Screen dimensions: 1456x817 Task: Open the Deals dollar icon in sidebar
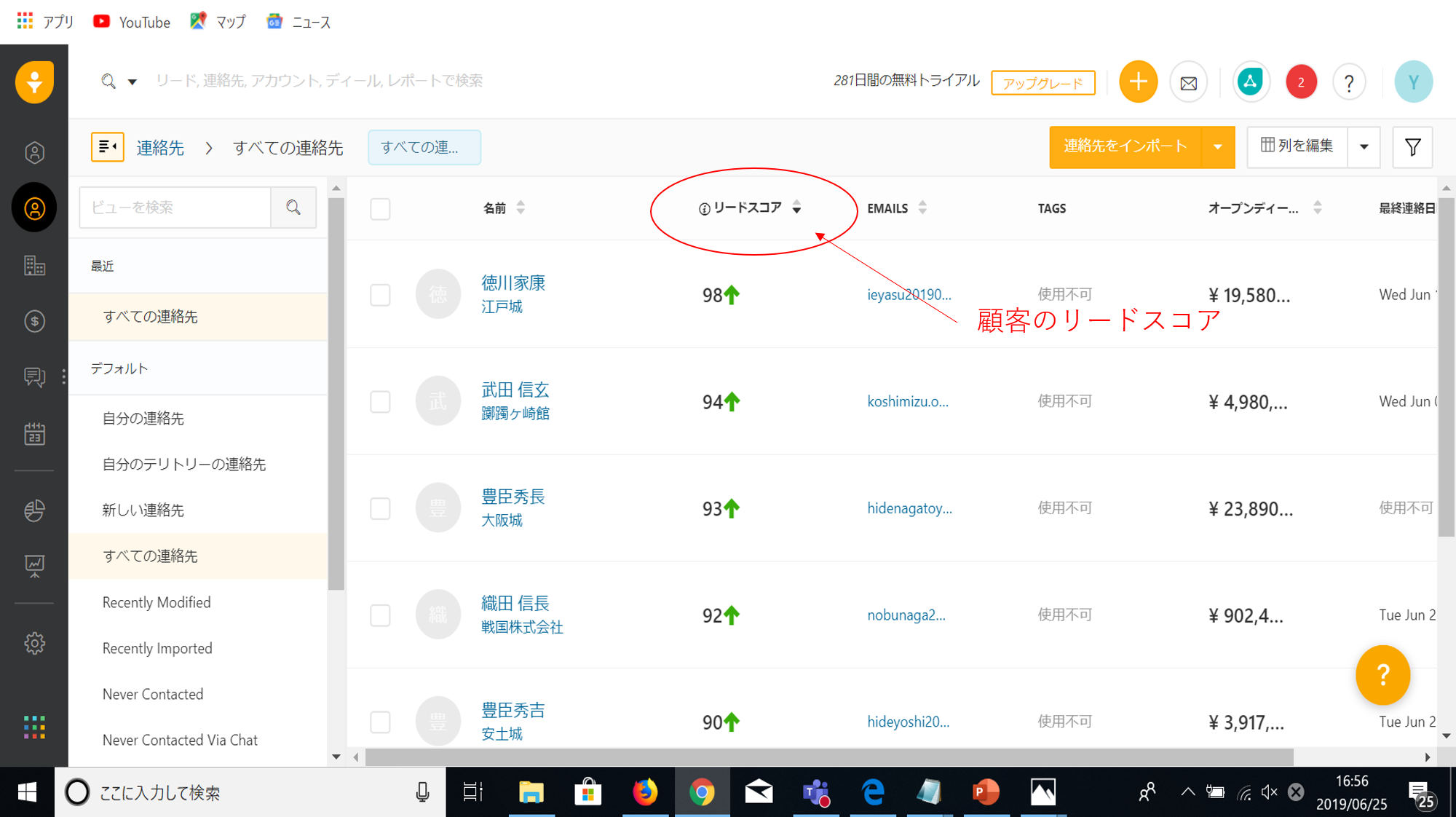click(34, 321)
